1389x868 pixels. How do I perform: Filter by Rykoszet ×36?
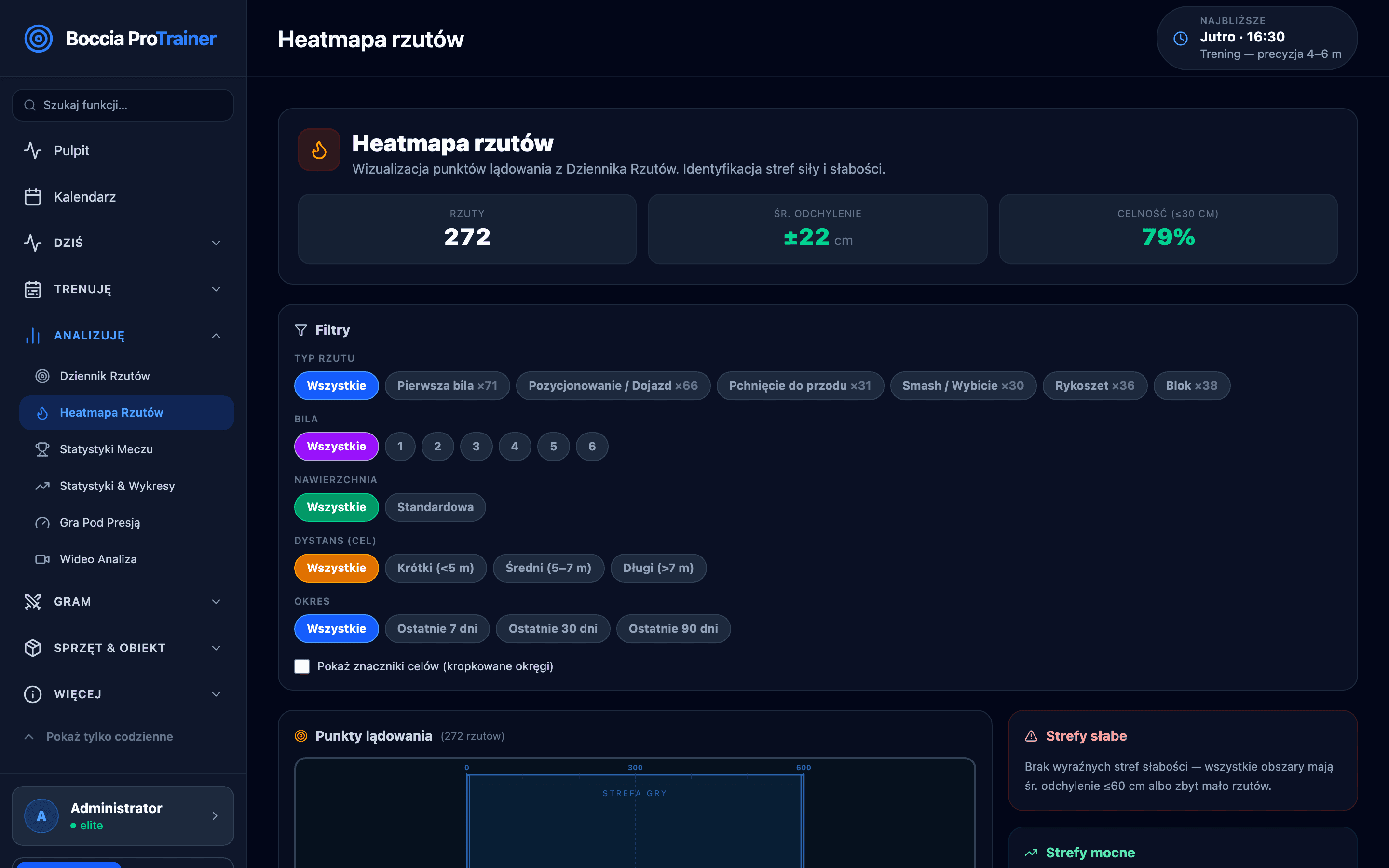(x=1094, y=386)
